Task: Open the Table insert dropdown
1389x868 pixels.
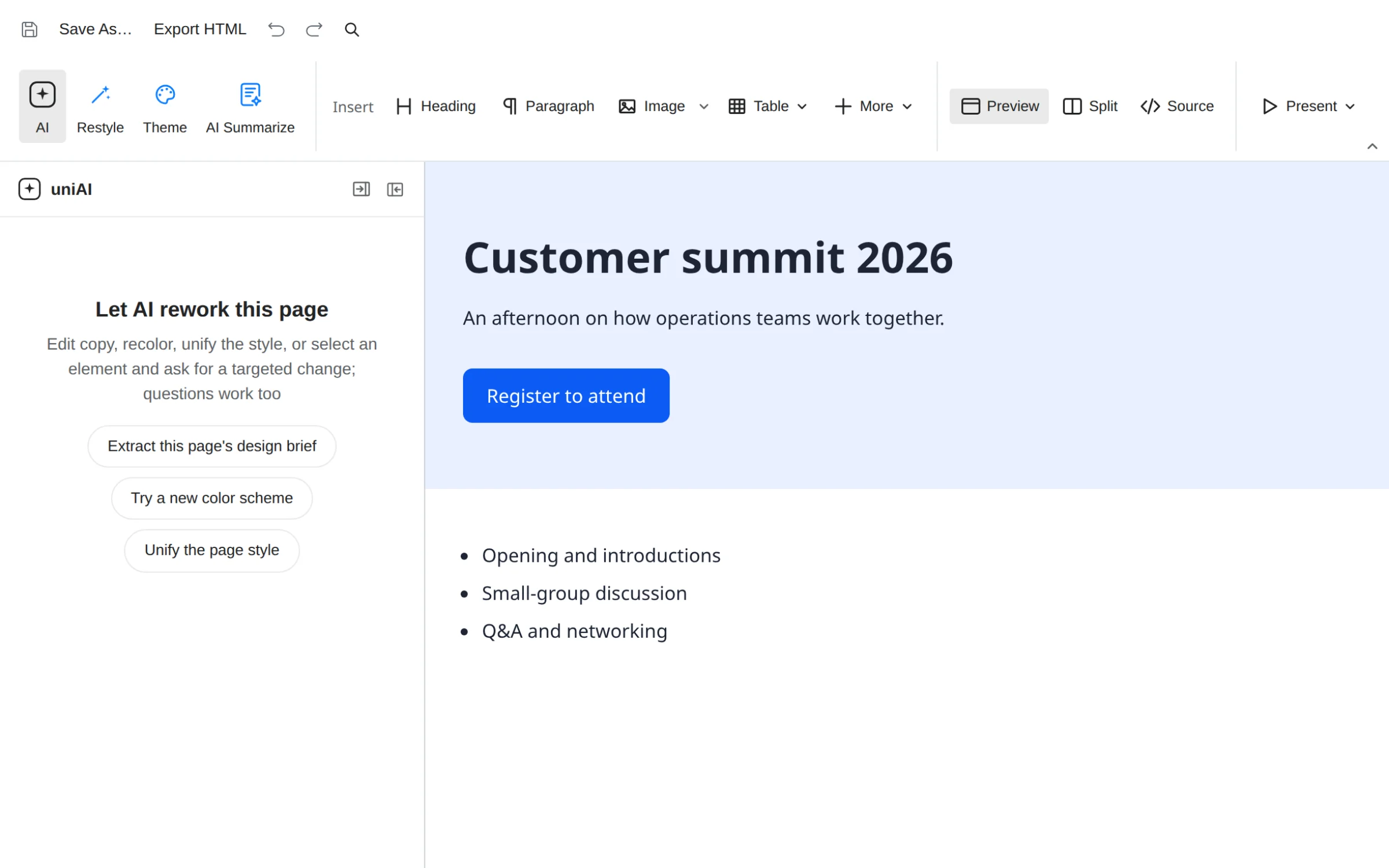Action: pos(767,106)
